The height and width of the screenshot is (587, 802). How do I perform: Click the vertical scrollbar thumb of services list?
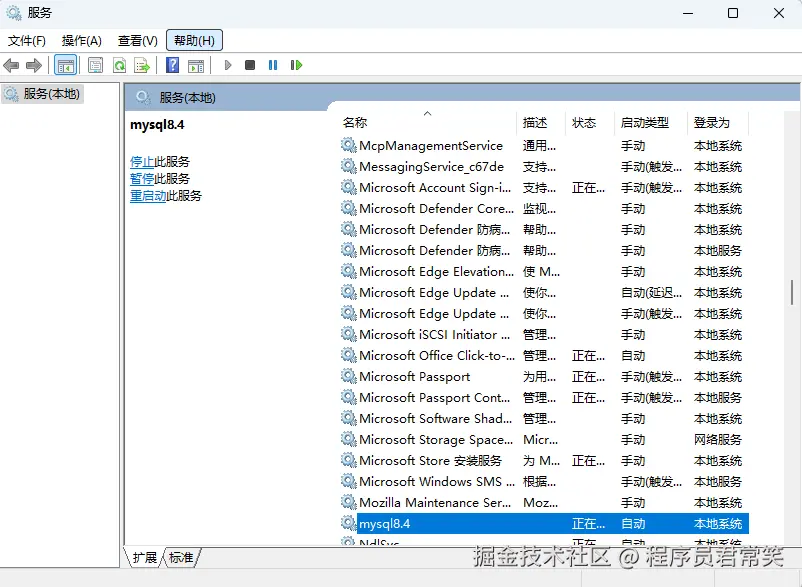792,292
